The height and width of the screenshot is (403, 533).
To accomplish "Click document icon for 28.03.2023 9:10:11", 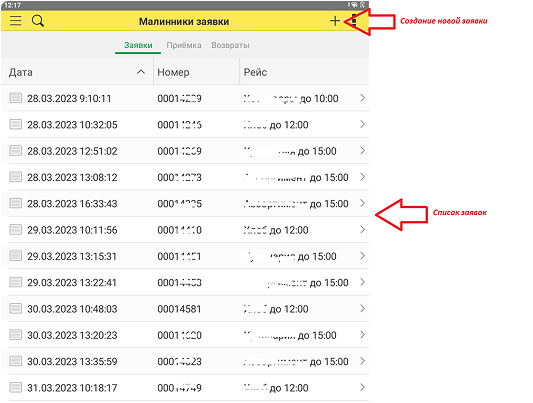I will click(16, 98).
